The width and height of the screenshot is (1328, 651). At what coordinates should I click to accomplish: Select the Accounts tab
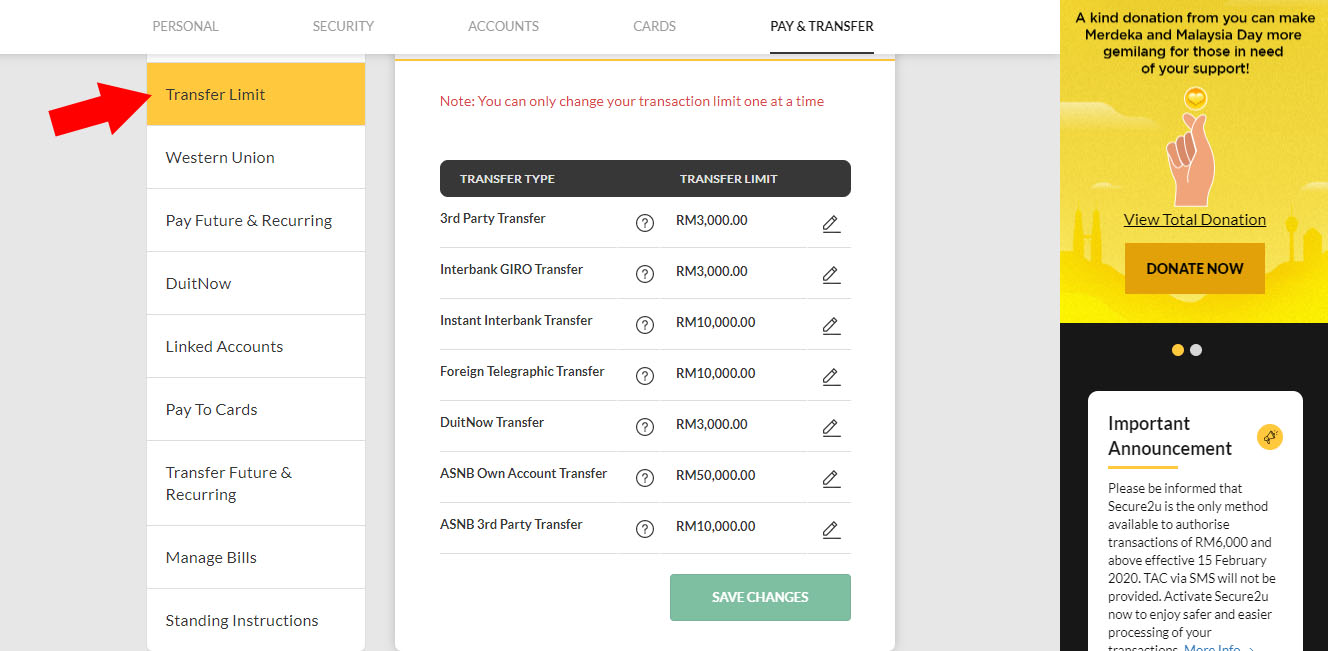[503, 26]
